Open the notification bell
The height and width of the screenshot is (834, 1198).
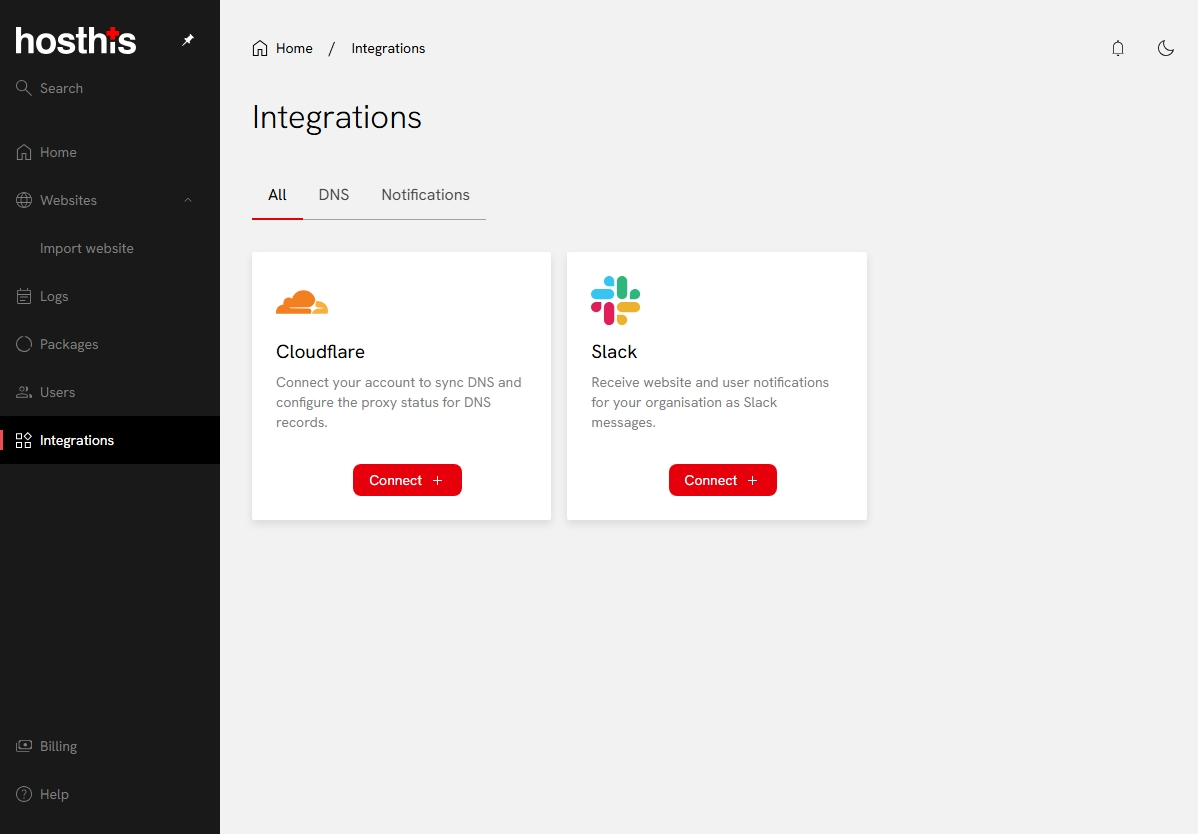pos(1118,48)
